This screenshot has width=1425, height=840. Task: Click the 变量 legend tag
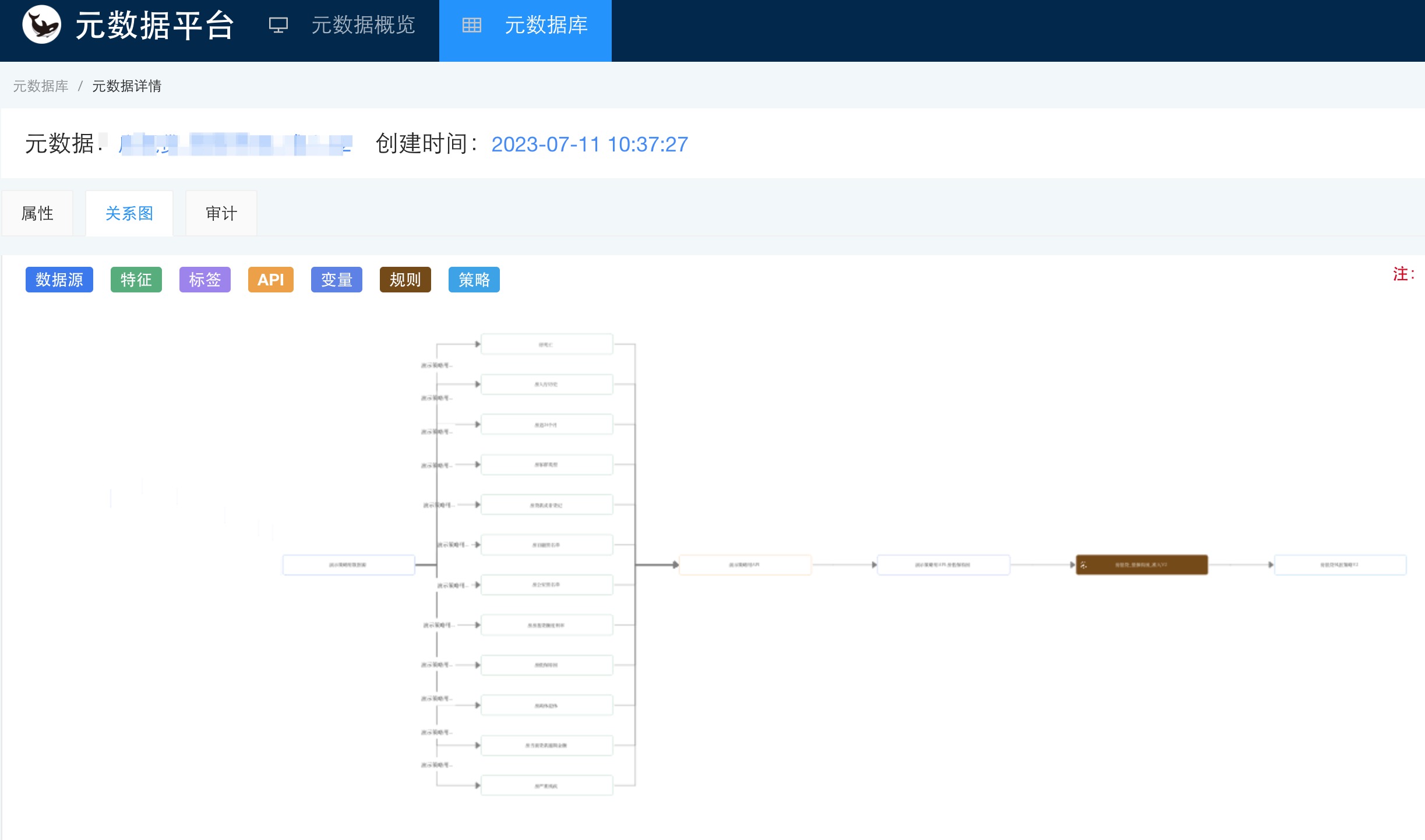[x=337, y=280]
